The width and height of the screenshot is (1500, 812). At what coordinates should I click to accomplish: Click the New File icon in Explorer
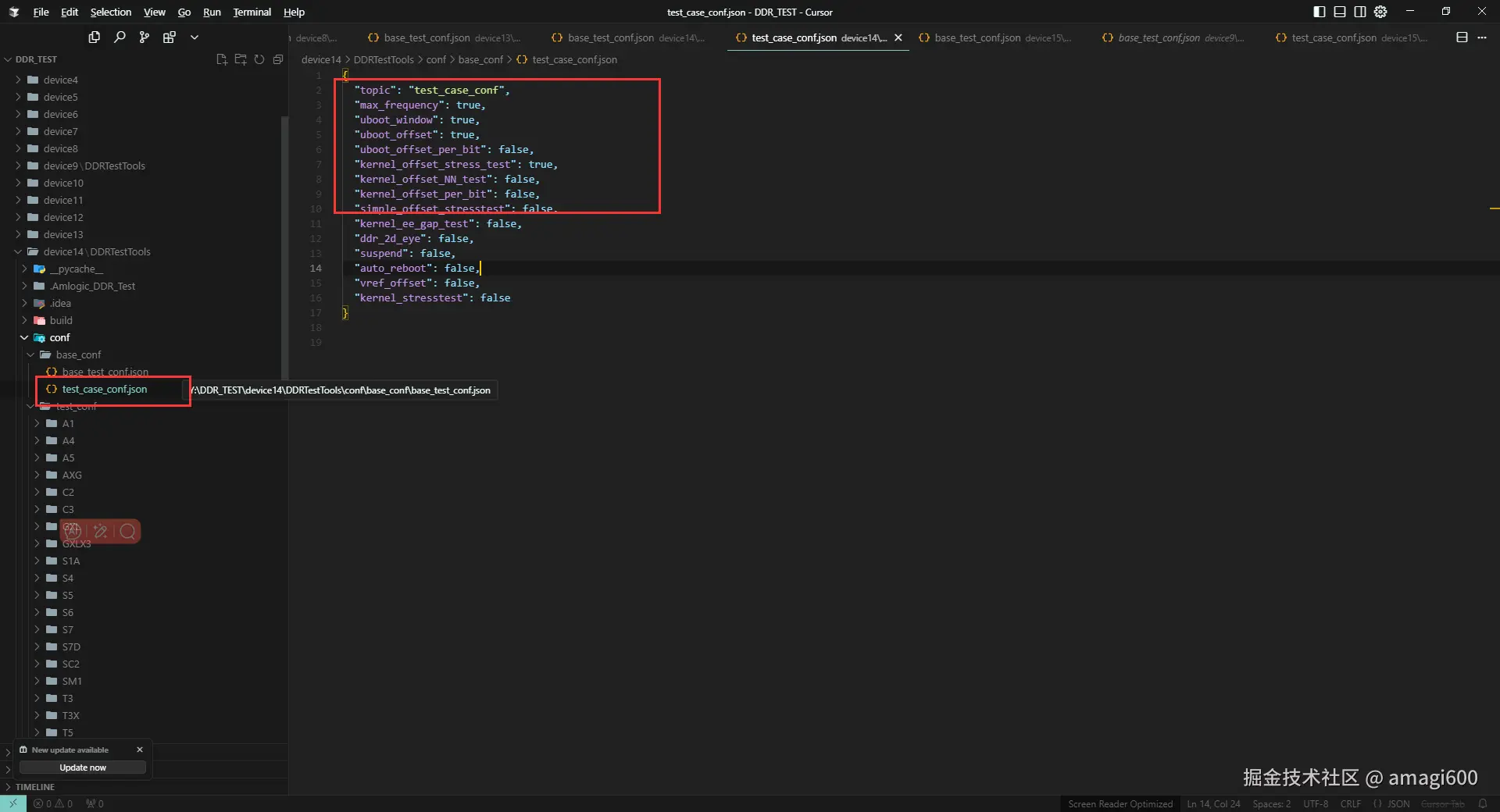pyautogui.click(x=222, y=59)
